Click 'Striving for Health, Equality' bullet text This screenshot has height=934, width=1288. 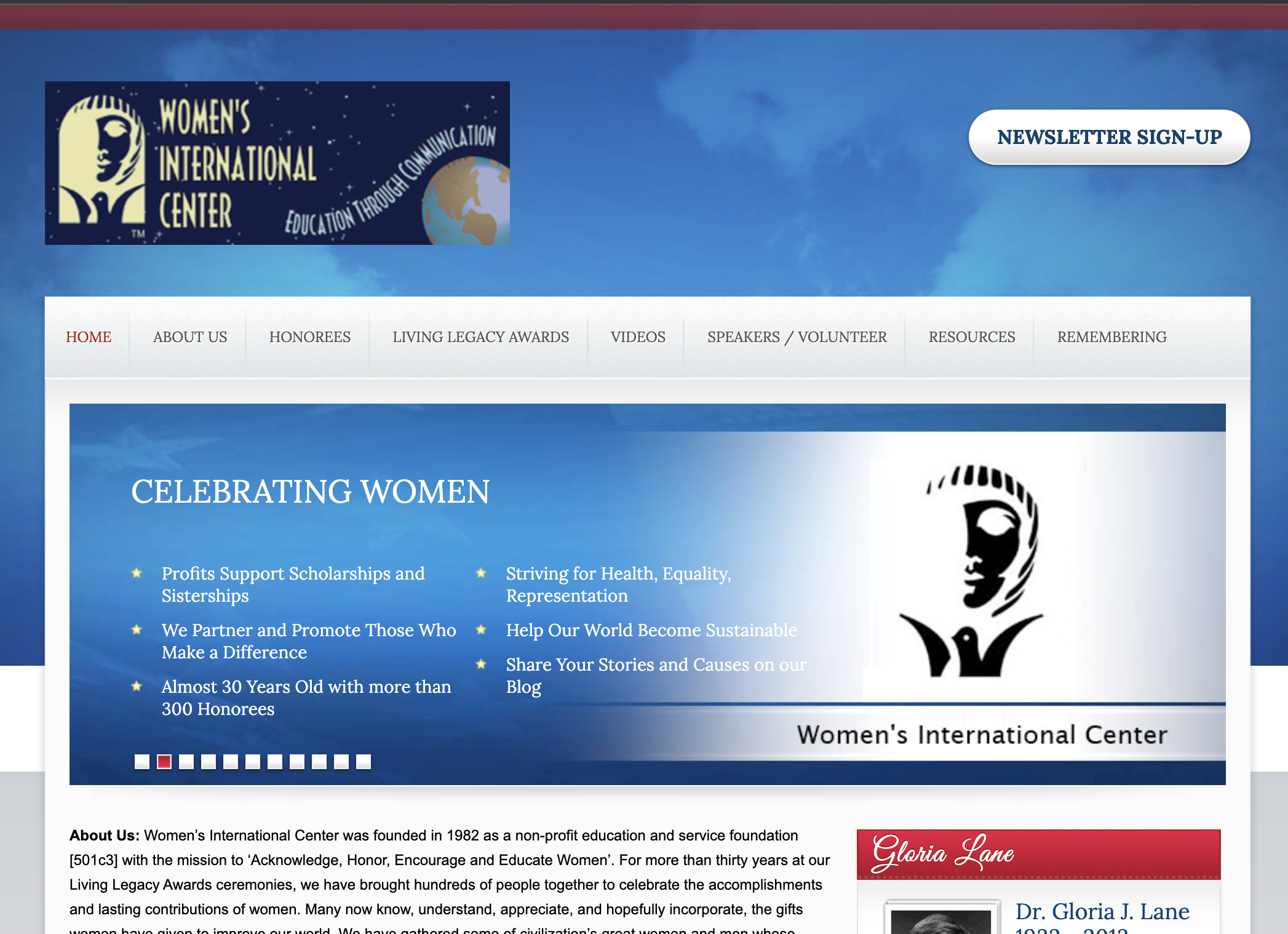tap(619, 585)
